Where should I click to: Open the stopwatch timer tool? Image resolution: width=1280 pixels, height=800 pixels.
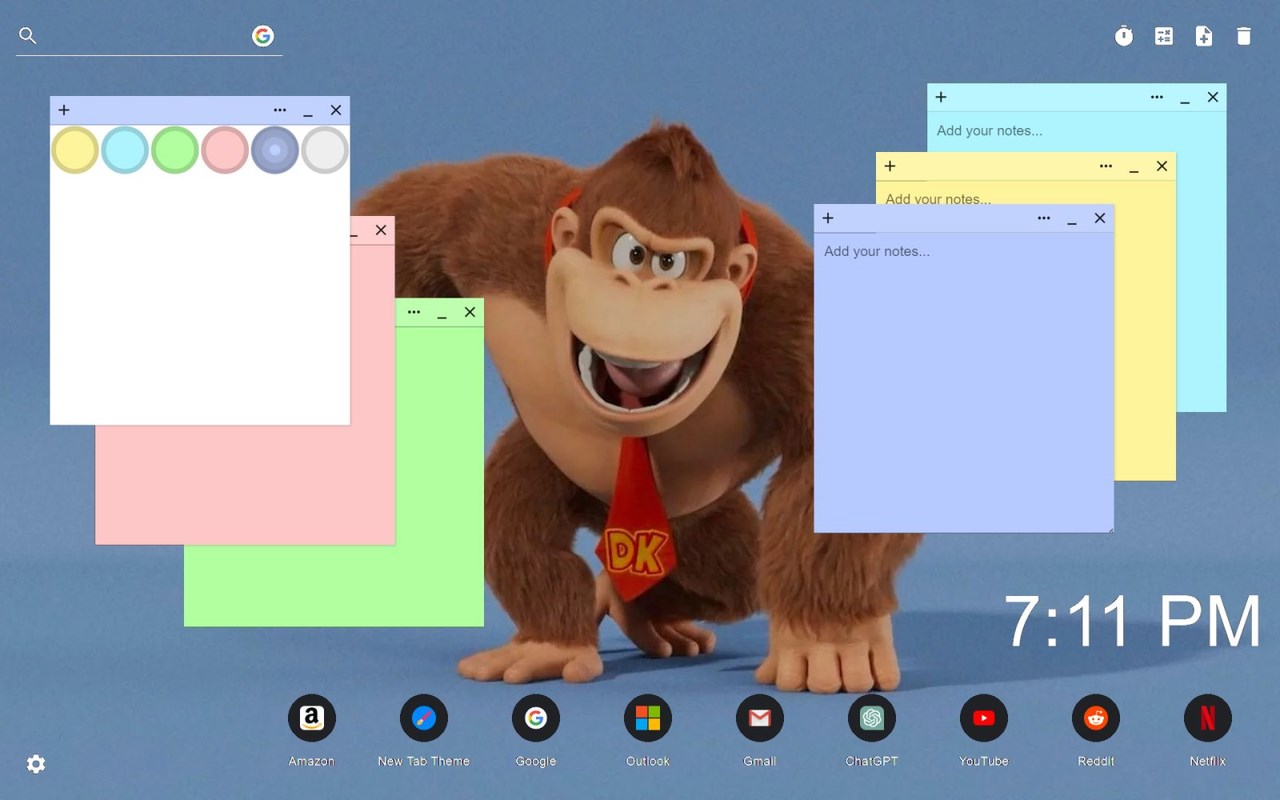click(1124, 36)
